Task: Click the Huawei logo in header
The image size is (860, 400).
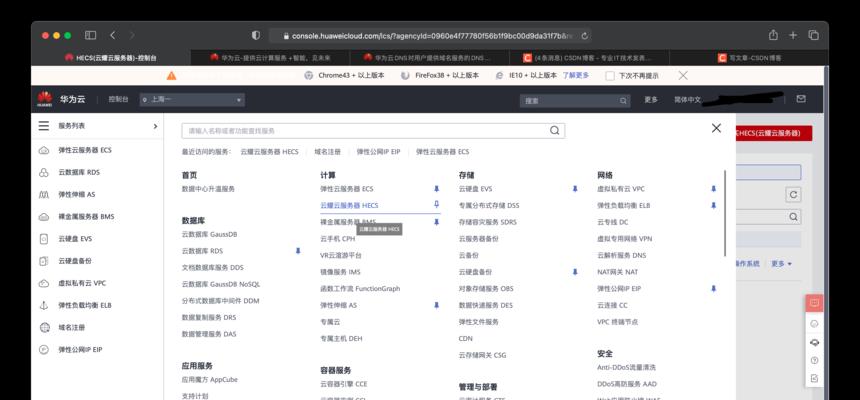Action: [45, 99]
